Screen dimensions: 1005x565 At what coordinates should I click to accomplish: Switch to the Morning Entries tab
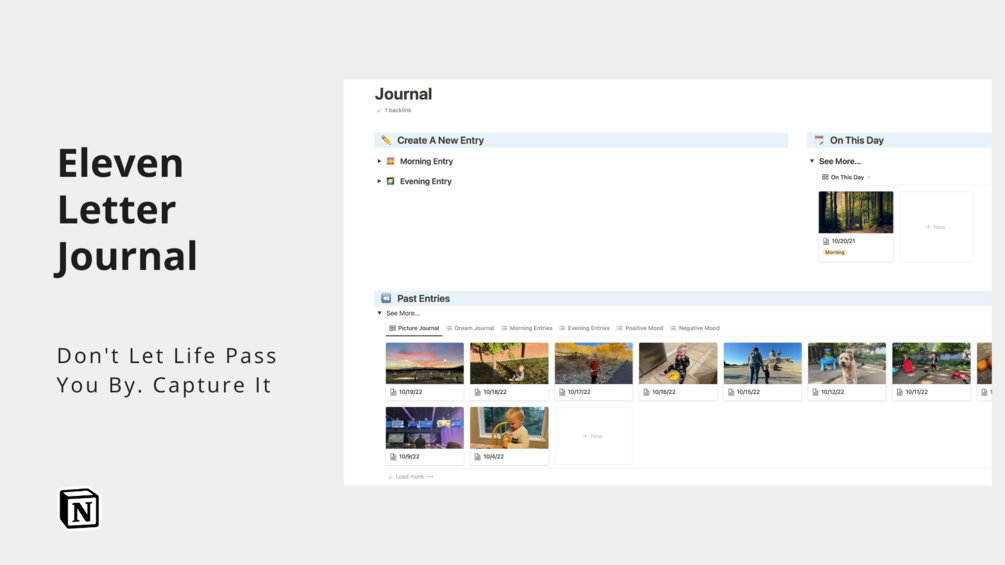pyautogui.click(x=526, y=328)
